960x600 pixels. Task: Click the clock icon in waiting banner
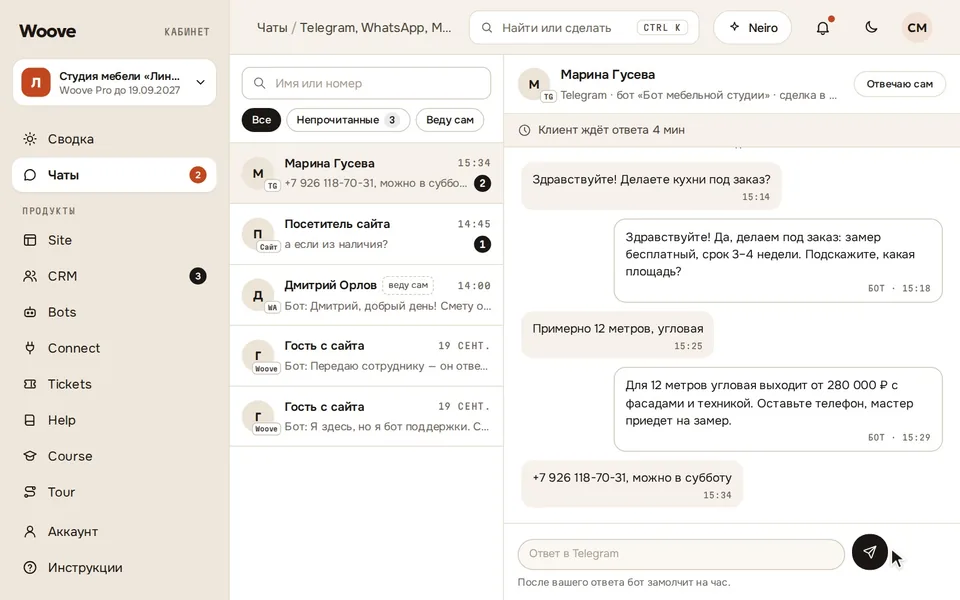pos(524,130)
